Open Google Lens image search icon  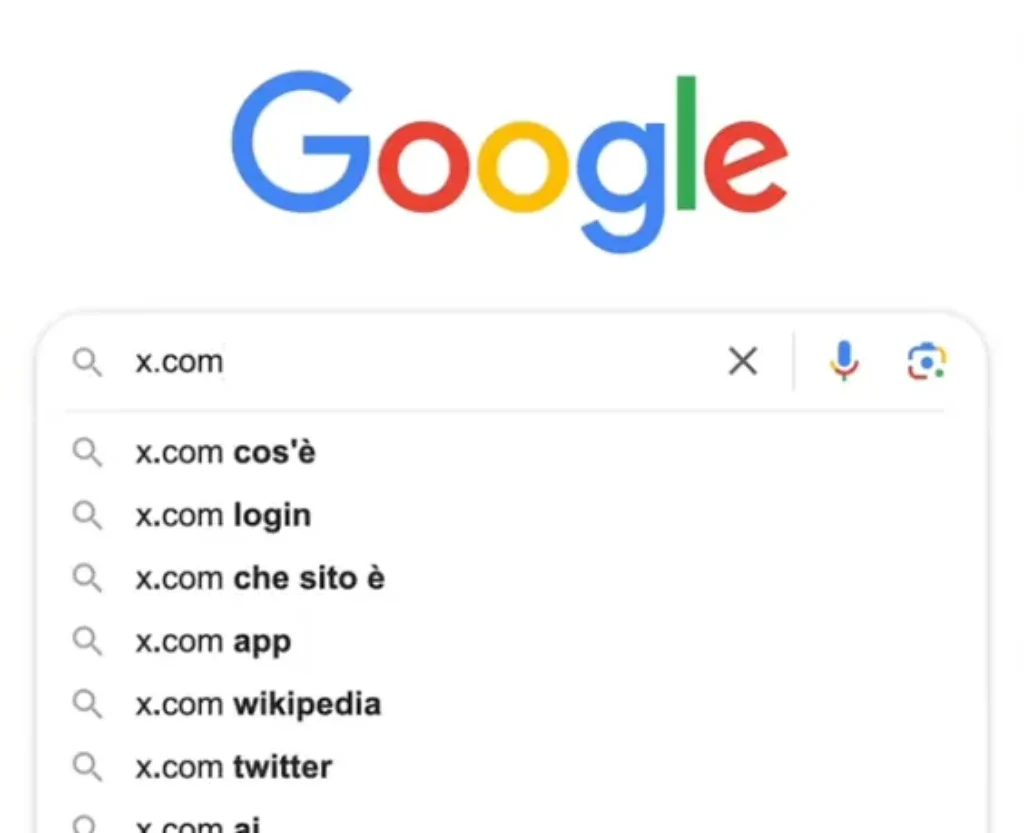(x=927, y=361)
